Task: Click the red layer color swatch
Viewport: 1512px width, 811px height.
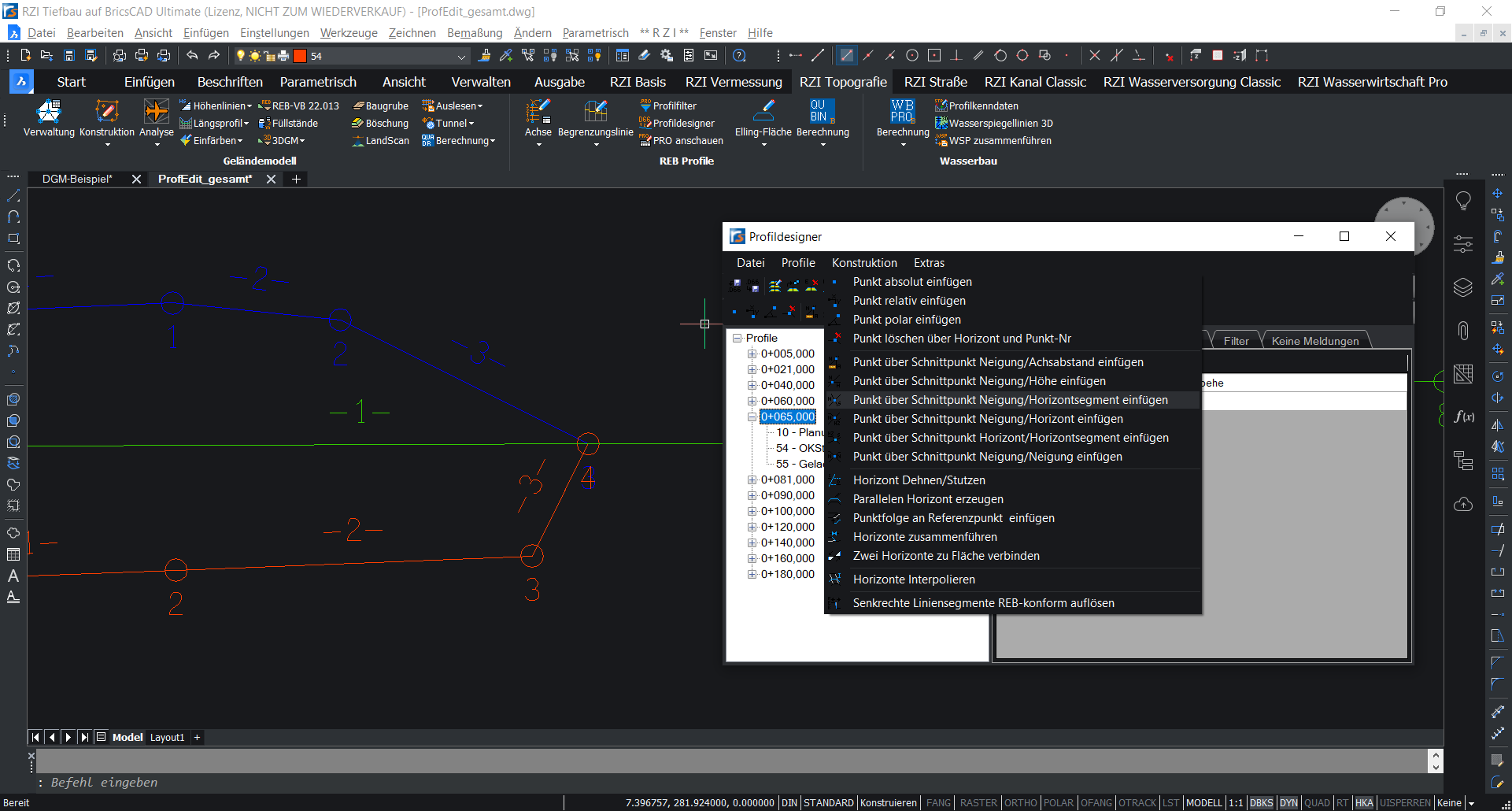Action: pos(300,56)
